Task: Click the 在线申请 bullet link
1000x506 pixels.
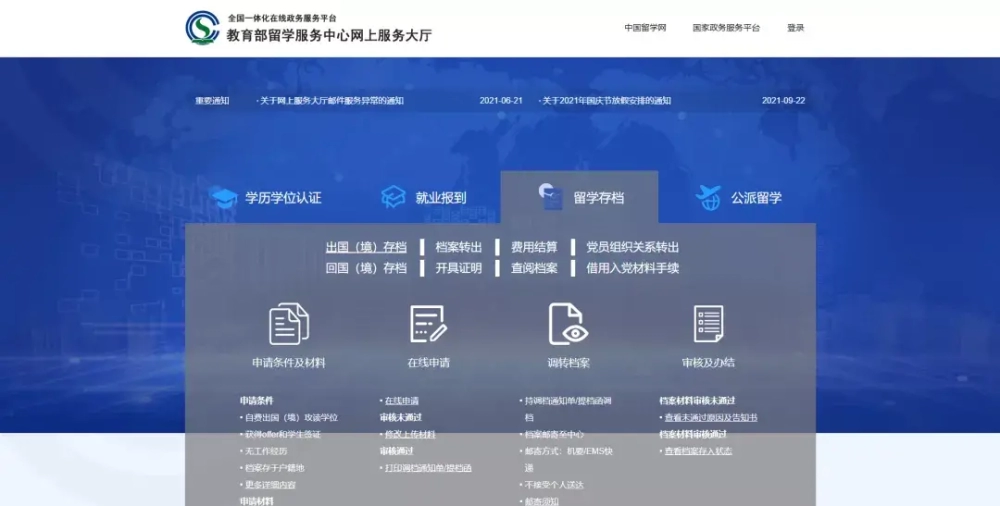Action: [402, 401]
